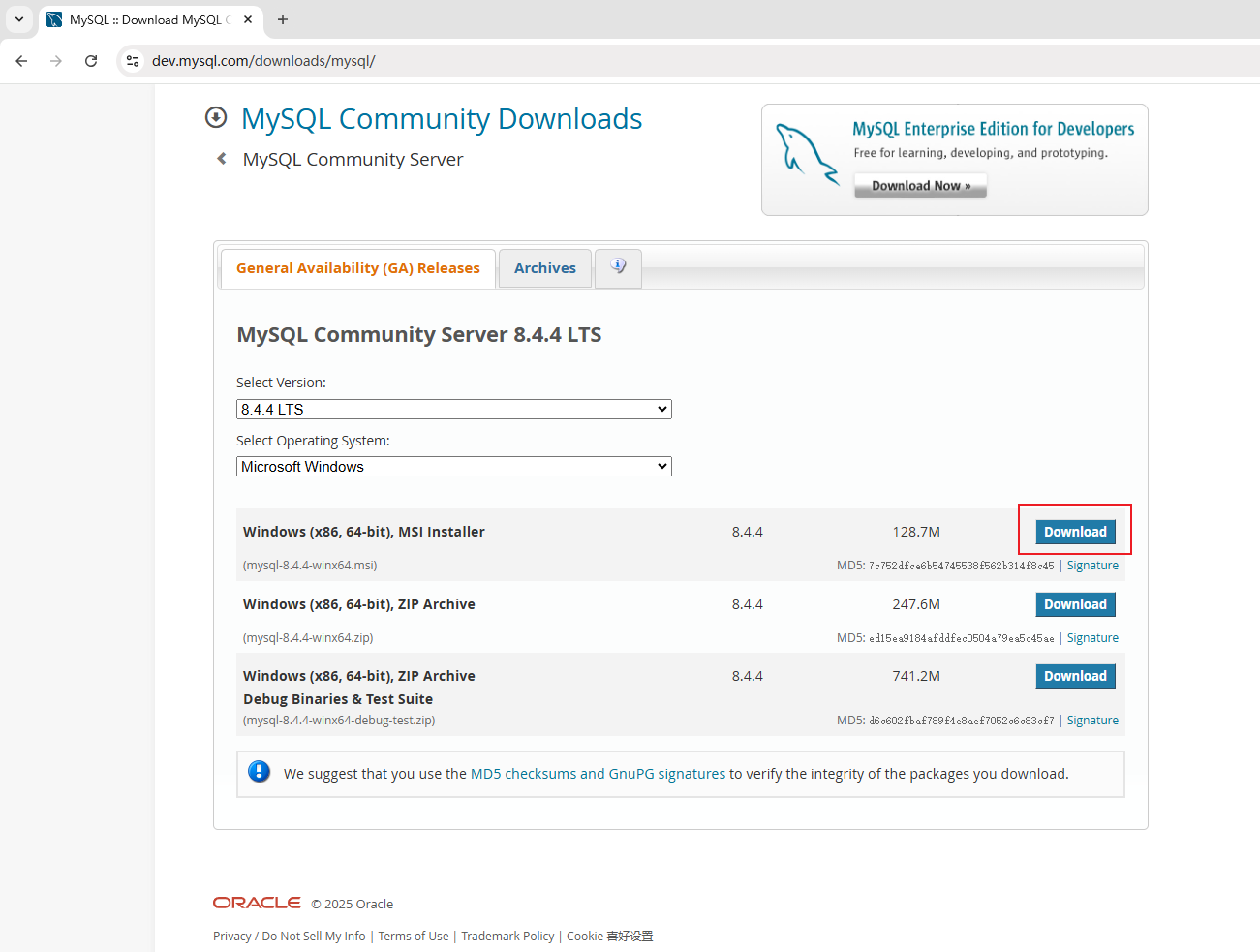Reload the page with refresh icon

click(x=91, y=61)
